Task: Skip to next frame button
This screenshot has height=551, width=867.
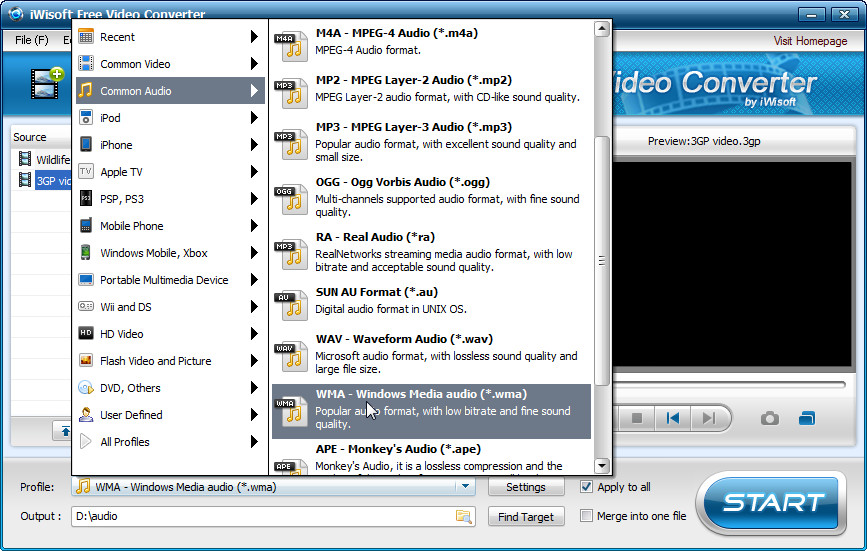Action: pos(708,418)
